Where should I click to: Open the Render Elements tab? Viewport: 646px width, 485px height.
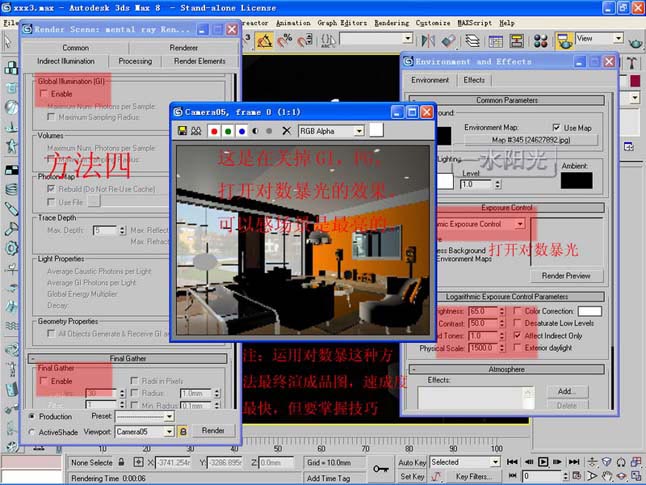click(x=199, y=61)
